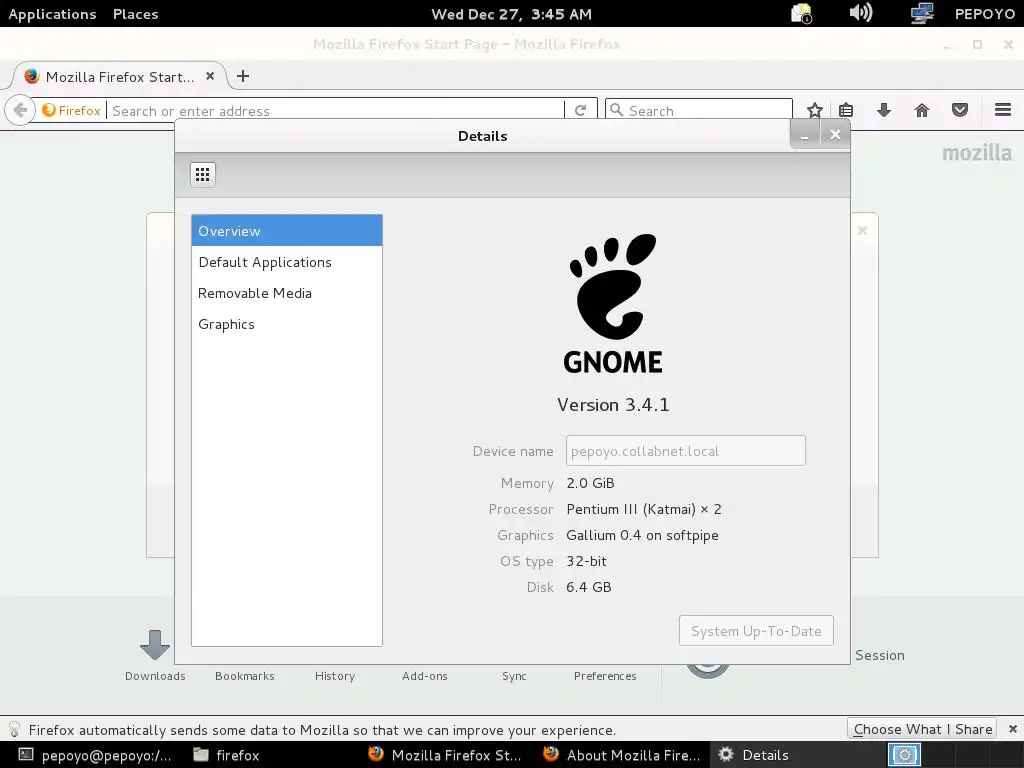Click the GNOME foot logo
The height and width of the screenshot is (768, 1024).
pyautogui.click(x=613, y=304)
